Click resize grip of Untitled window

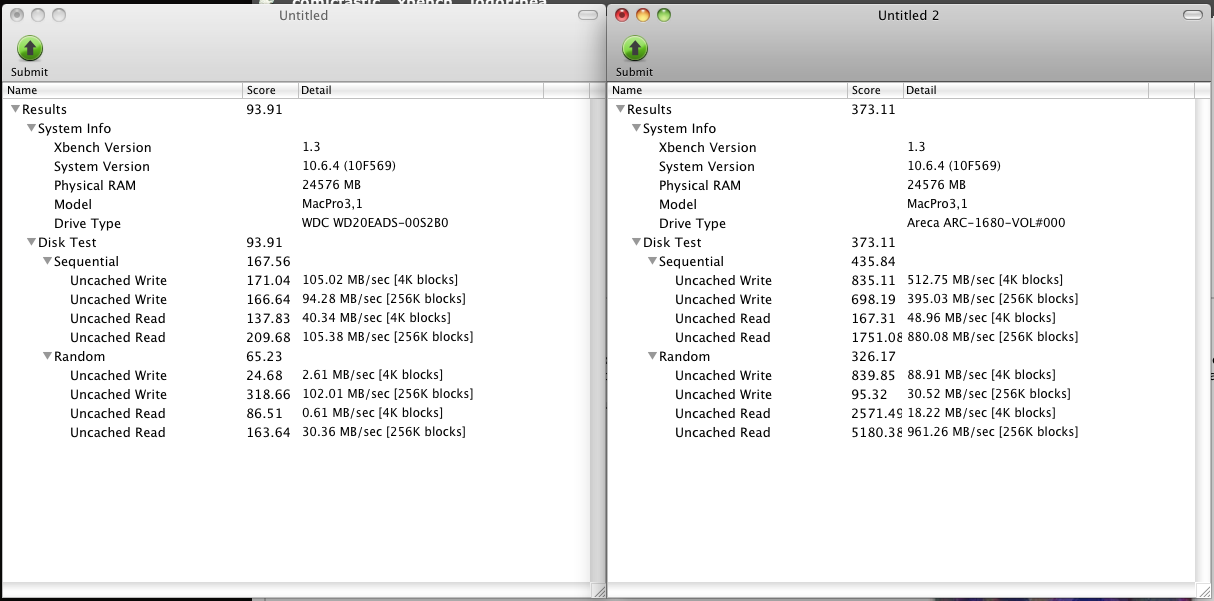[x=598, y=591]
